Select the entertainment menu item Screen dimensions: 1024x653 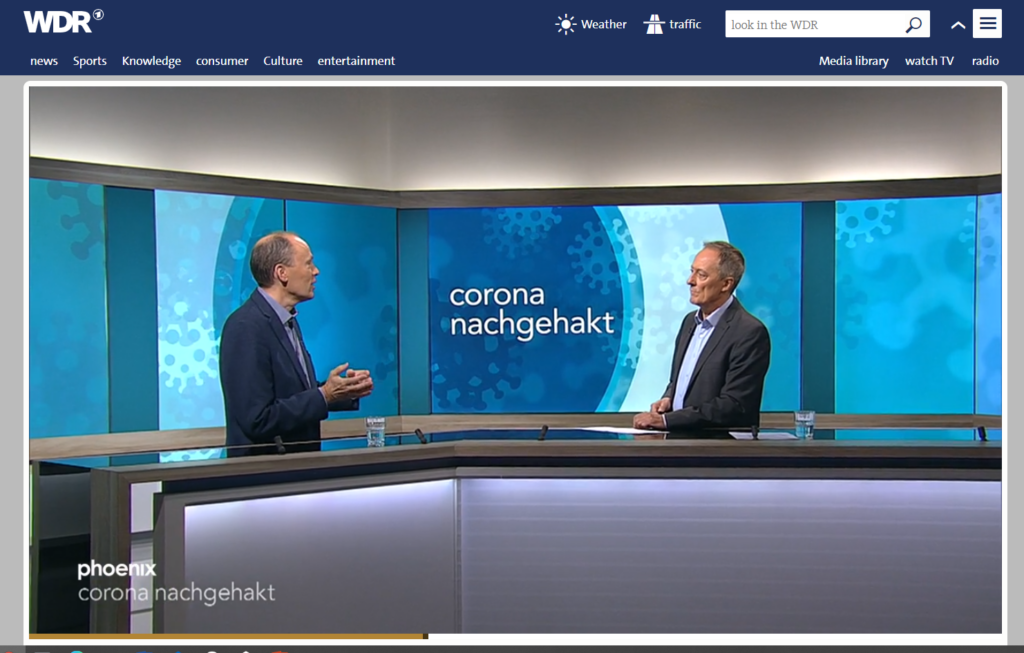point(356,61)
